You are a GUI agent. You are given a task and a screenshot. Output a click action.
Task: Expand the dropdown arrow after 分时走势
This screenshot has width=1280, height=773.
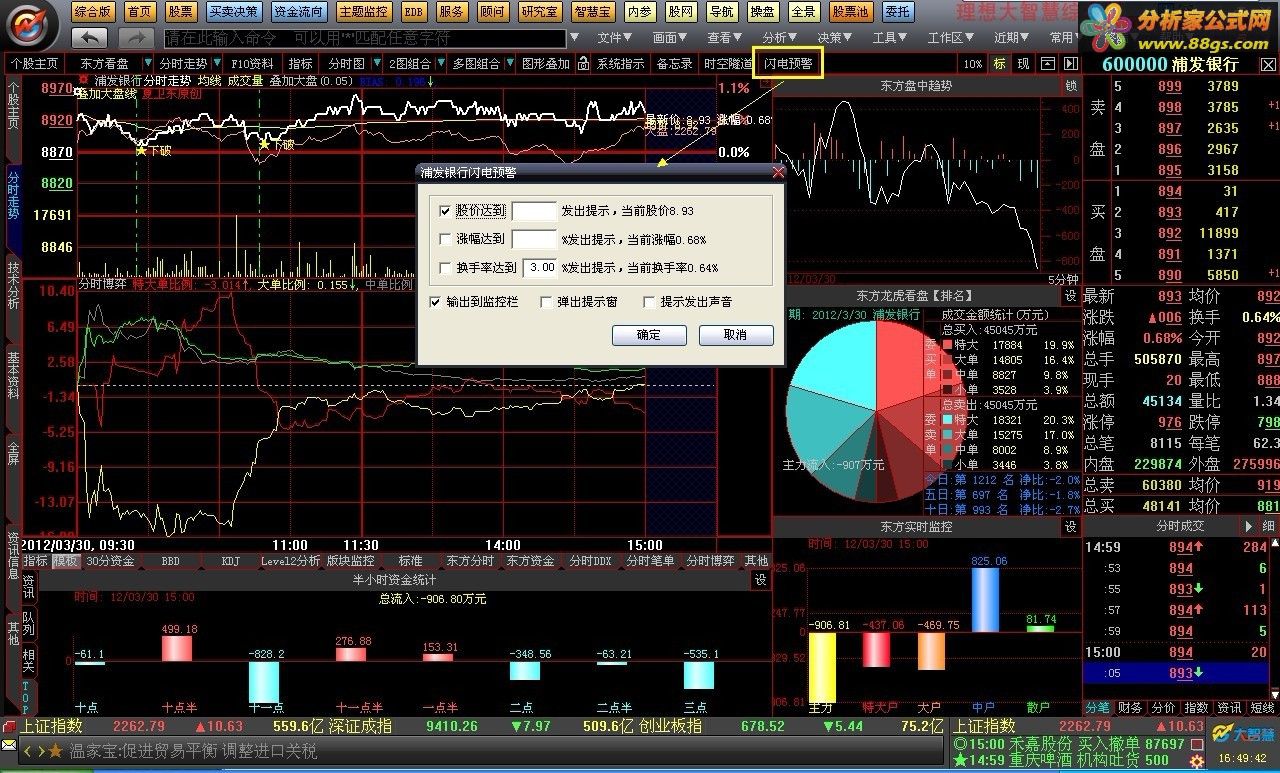pos(219,64)
